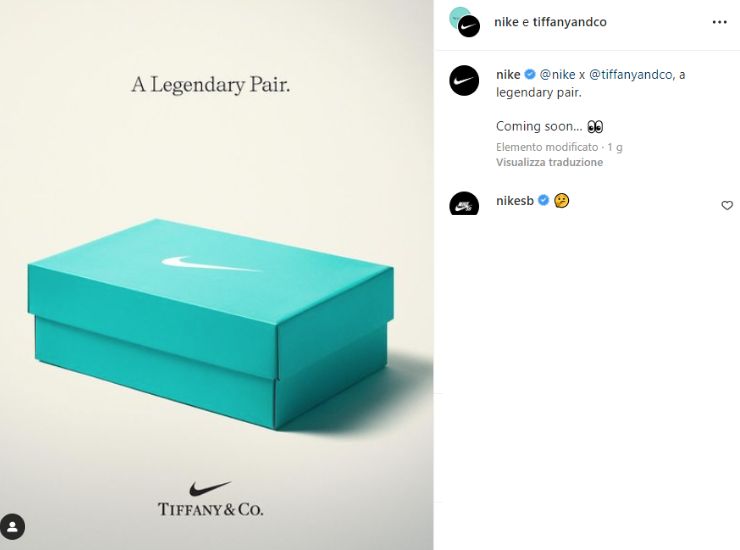Click Visualizza traduzione to translate caption
Screen dimensions: 740x550
(549, 162)
